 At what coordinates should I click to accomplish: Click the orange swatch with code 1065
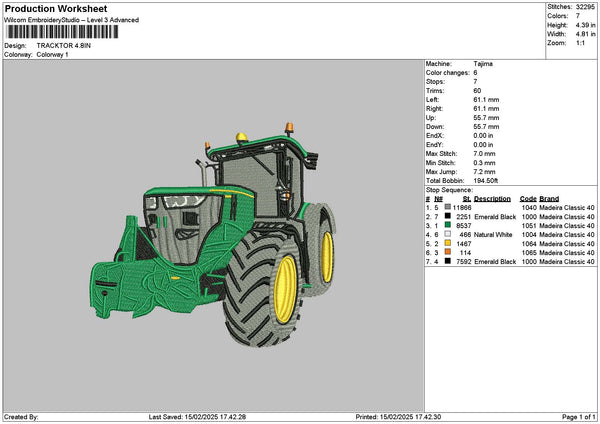click(x=445, y=252)
